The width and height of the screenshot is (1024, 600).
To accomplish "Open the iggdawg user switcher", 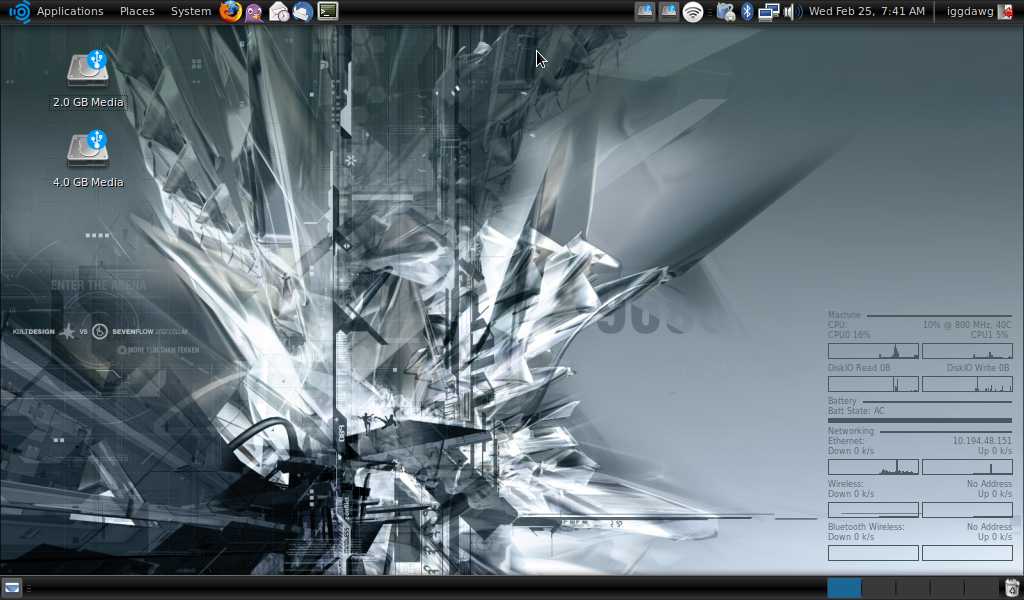I will (970, 11).
